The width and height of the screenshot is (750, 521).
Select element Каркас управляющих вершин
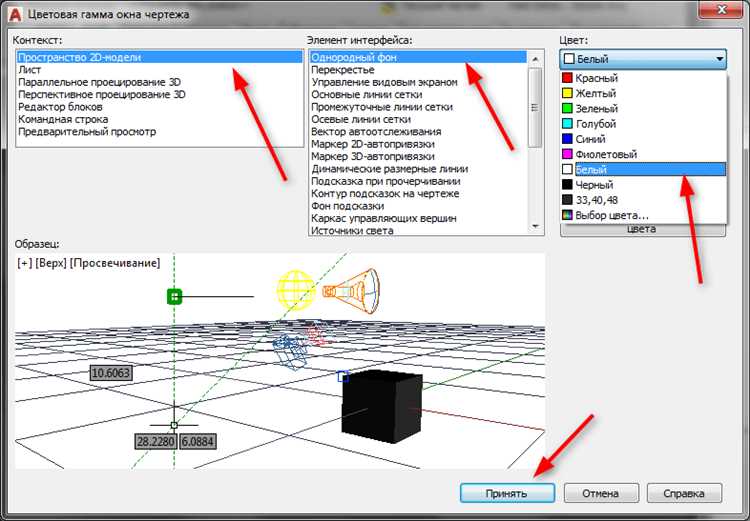tap(419, 219)
